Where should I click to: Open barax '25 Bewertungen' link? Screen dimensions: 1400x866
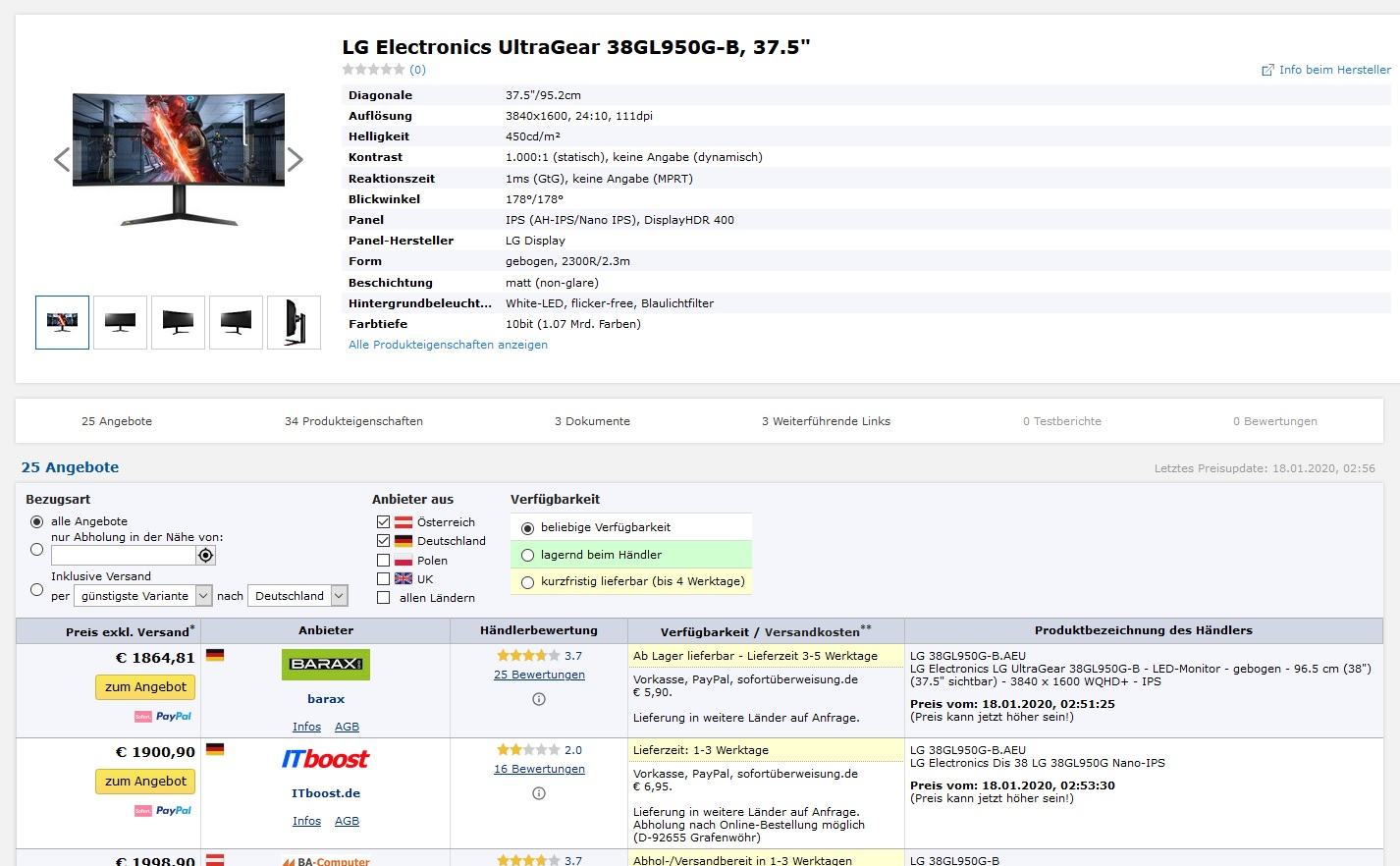point(539,675)
